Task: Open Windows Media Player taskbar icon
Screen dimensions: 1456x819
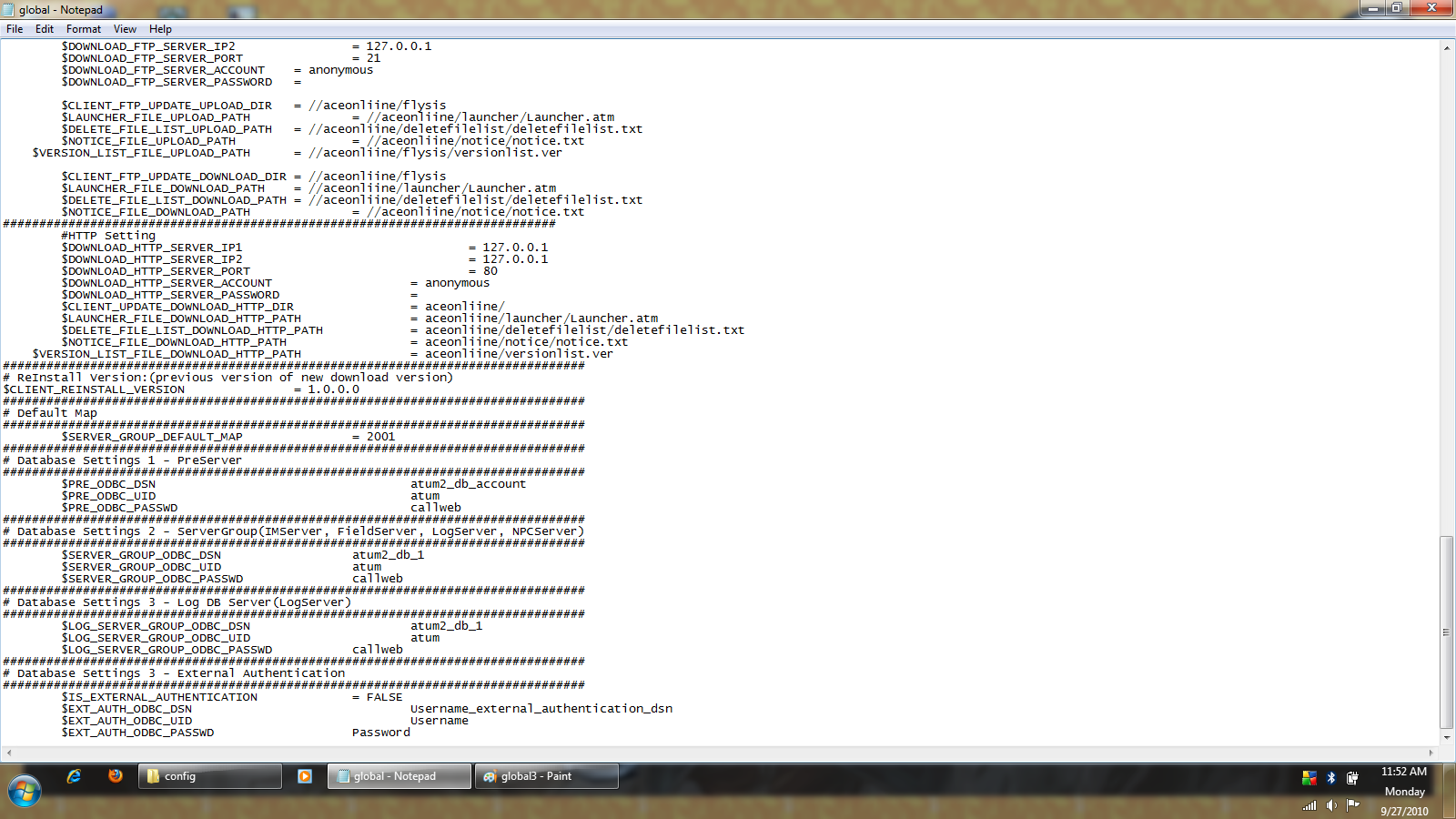Action: [x=305, y=776]
